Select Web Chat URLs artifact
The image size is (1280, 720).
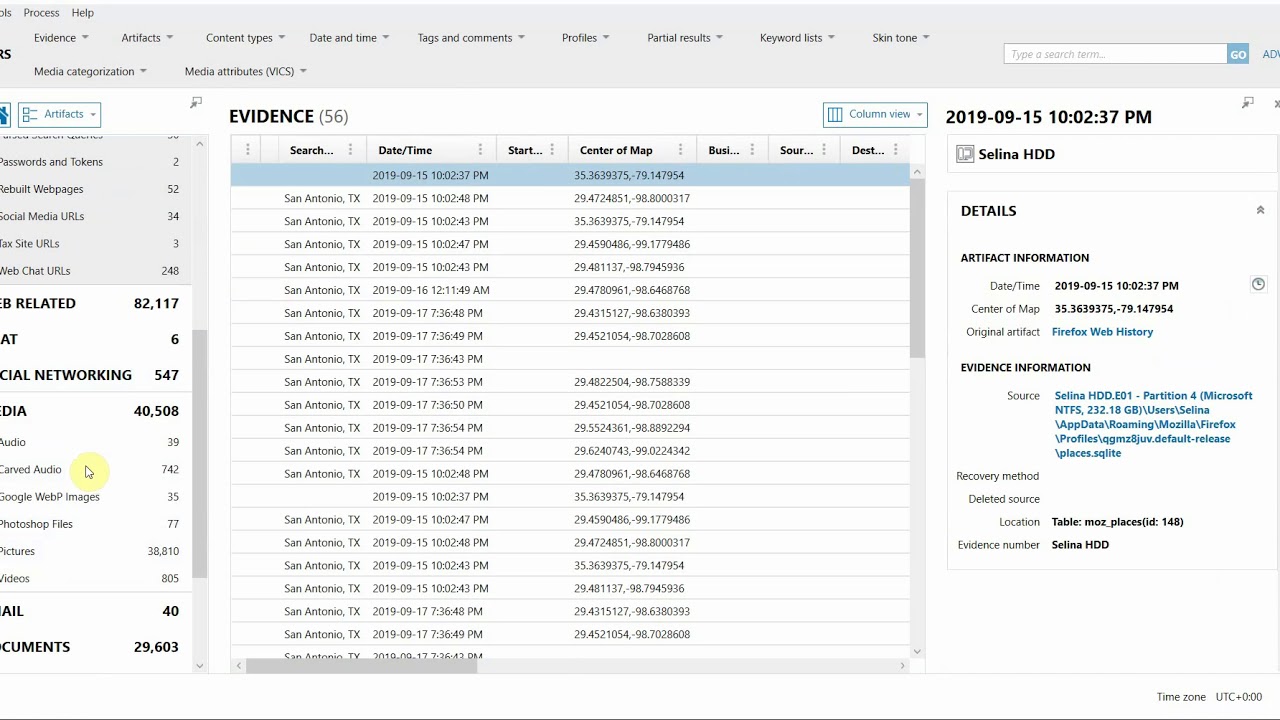point(89,271)
